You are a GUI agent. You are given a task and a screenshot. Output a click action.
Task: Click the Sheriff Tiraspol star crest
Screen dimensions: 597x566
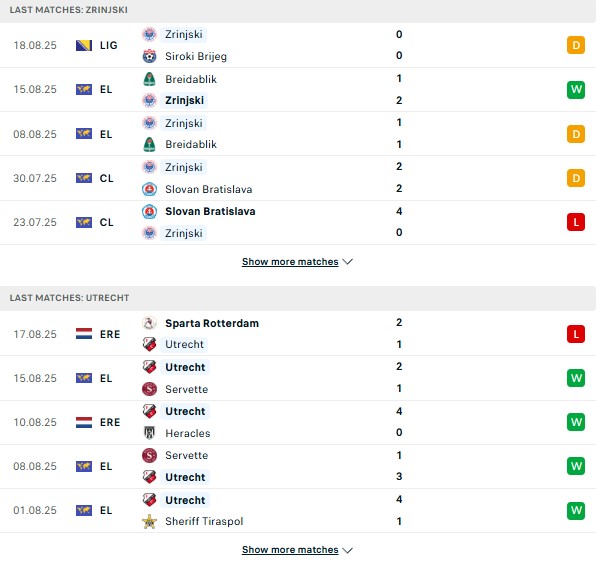[149, 521]
